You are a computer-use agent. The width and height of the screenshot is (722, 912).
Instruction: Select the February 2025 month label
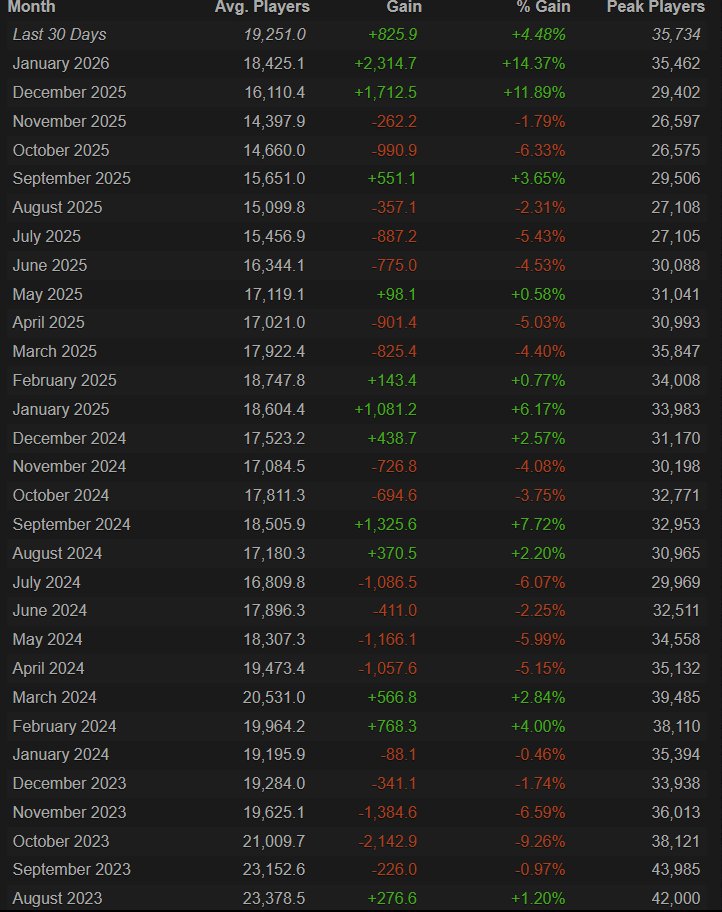tap(65, 380)
